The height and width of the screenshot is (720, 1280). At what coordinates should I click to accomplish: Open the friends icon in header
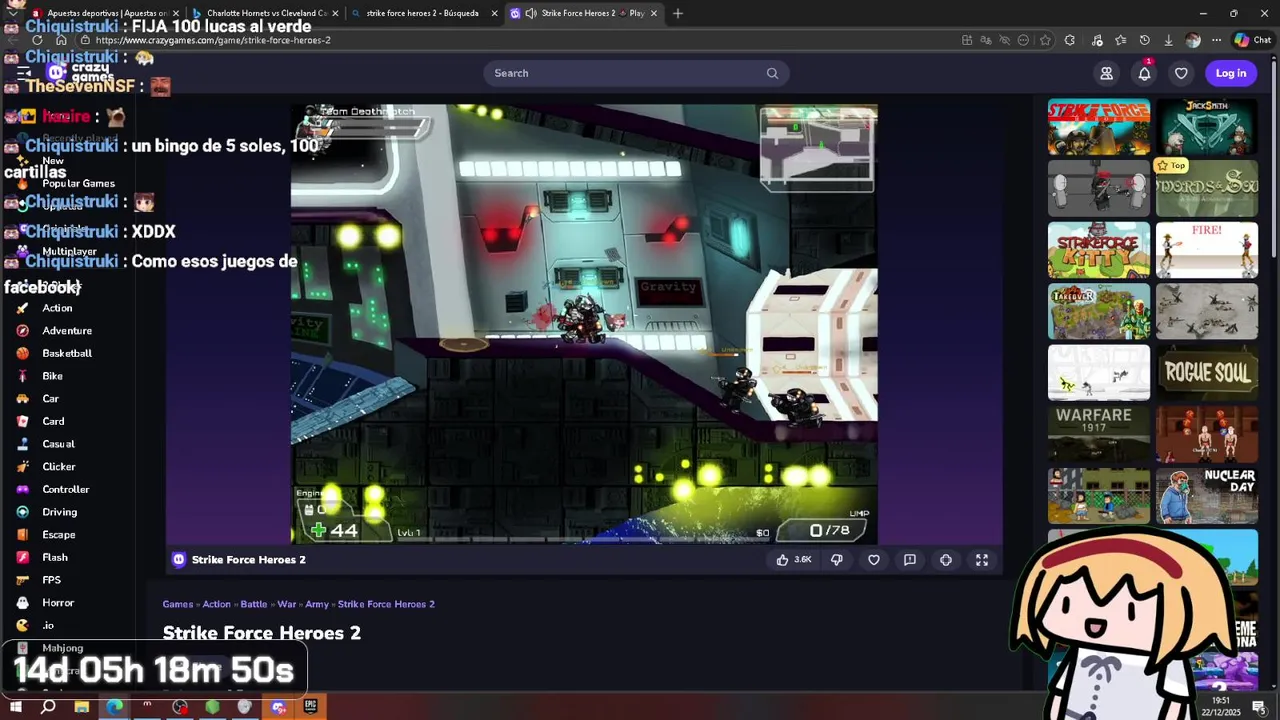(1107, 73)
